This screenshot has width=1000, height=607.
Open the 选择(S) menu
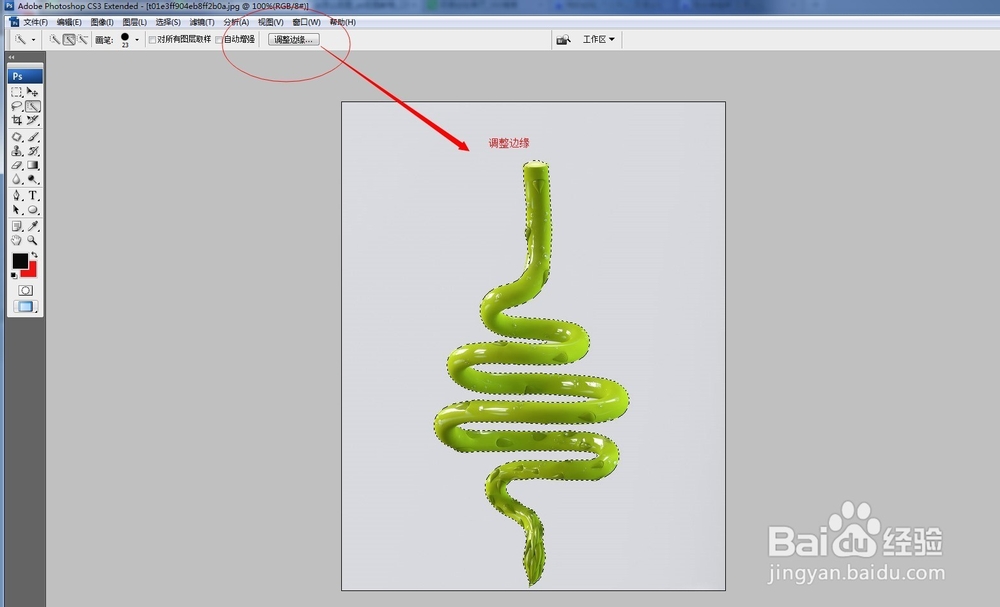[168, 22]
